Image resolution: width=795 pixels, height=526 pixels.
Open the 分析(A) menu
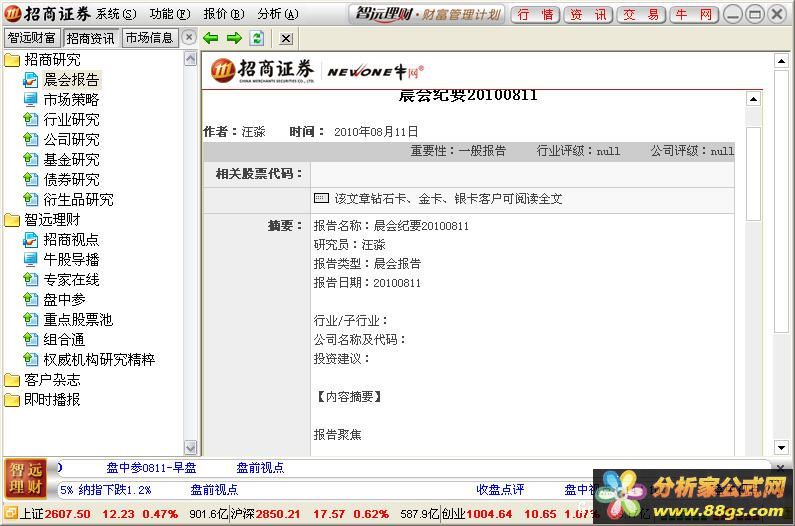[x=277, y=14]
